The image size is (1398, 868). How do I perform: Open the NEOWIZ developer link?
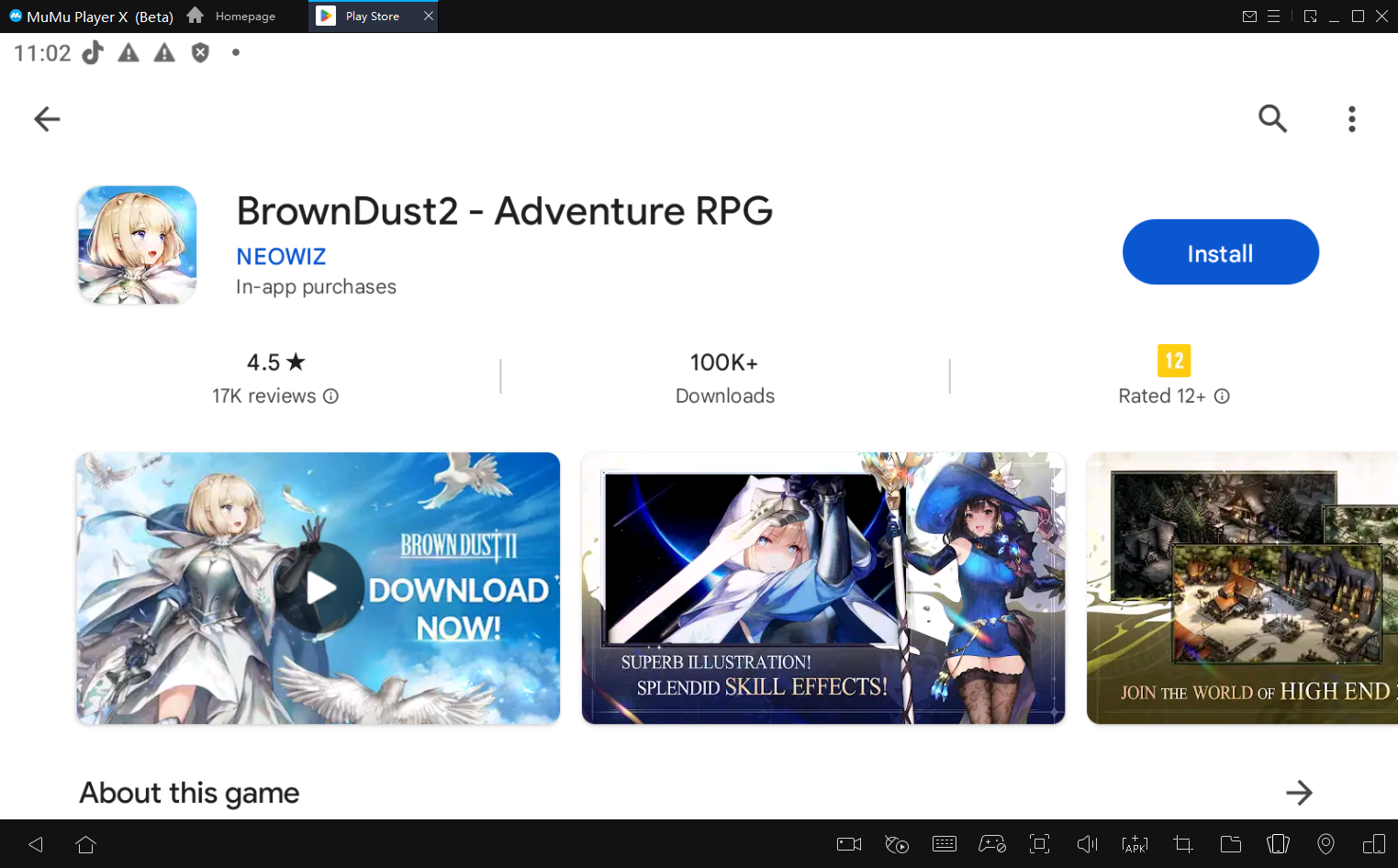[281, 257]
